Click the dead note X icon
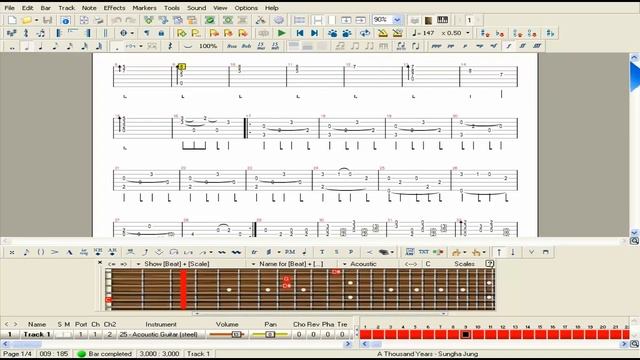 [x=12, y=252]
